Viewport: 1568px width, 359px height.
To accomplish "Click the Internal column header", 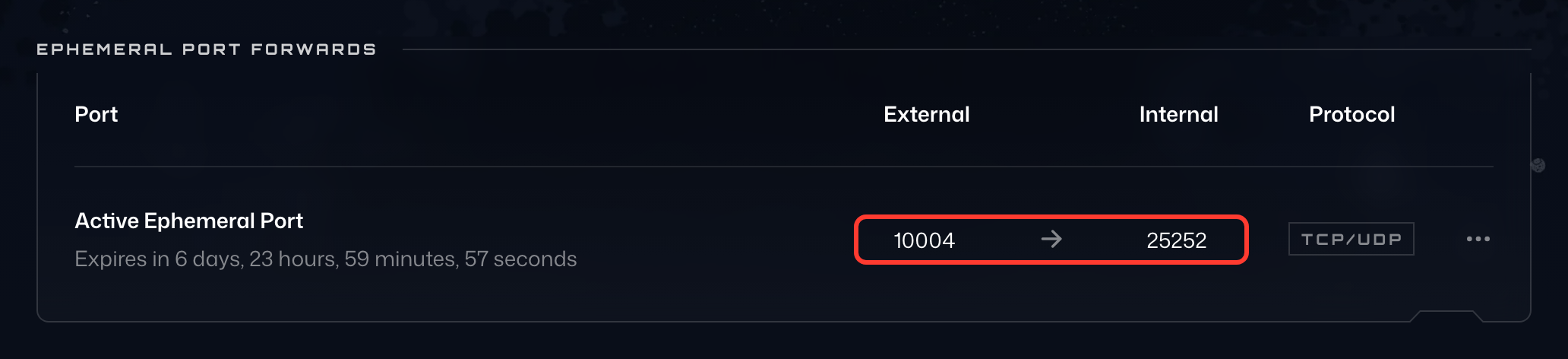I will [x=1178, y=114].
